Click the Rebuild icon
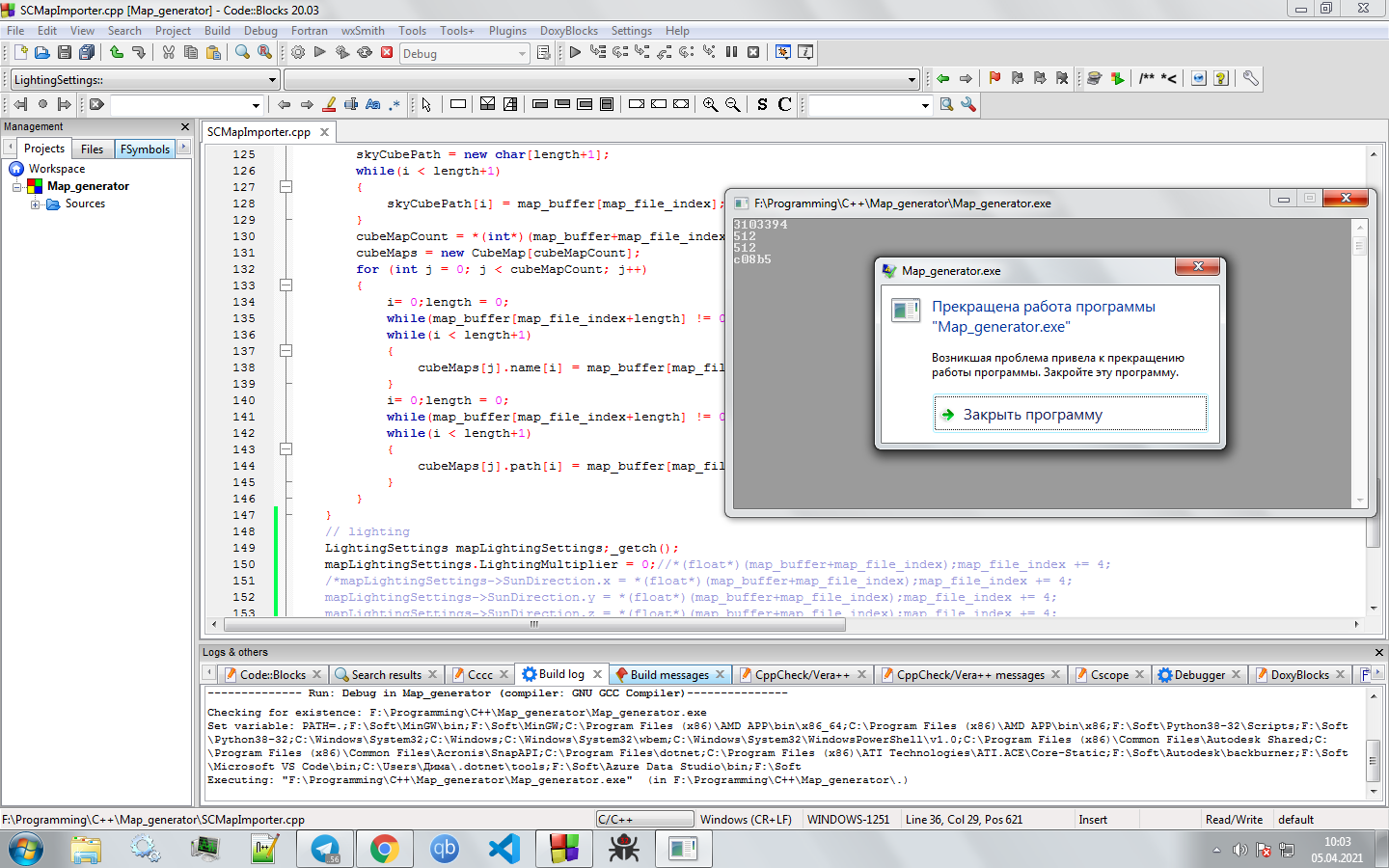The height and width of the screenshot is (868, 1389). tap(365, 53)
